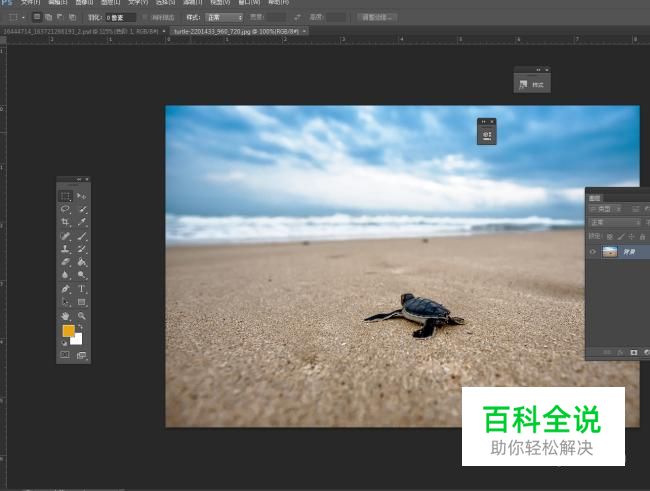Image resolution: width=650 pixels, height=491 pixels.
Task: Click the Clone Stamp tool
Action: click(66, 249)
